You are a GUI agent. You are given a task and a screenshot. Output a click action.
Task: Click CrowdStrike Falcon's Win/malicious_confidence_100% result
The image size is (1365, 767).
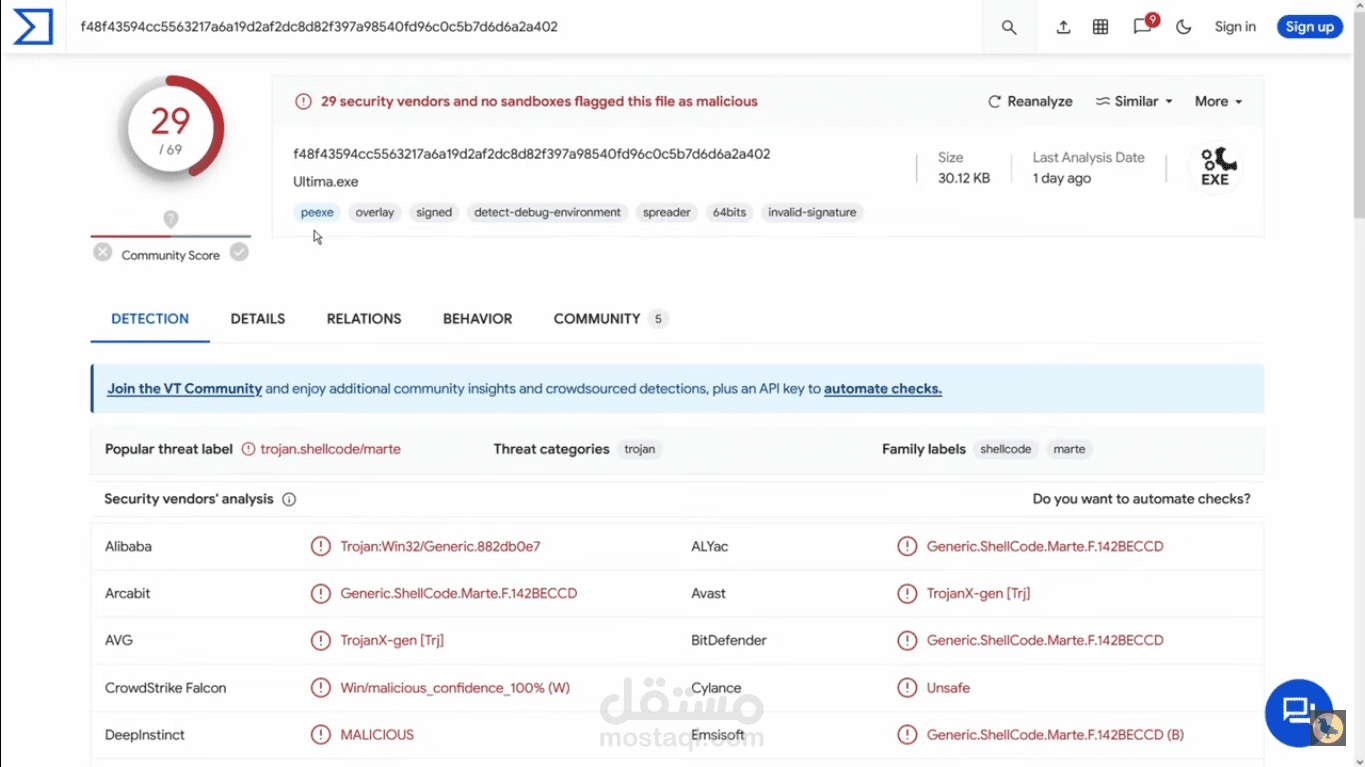455,688
